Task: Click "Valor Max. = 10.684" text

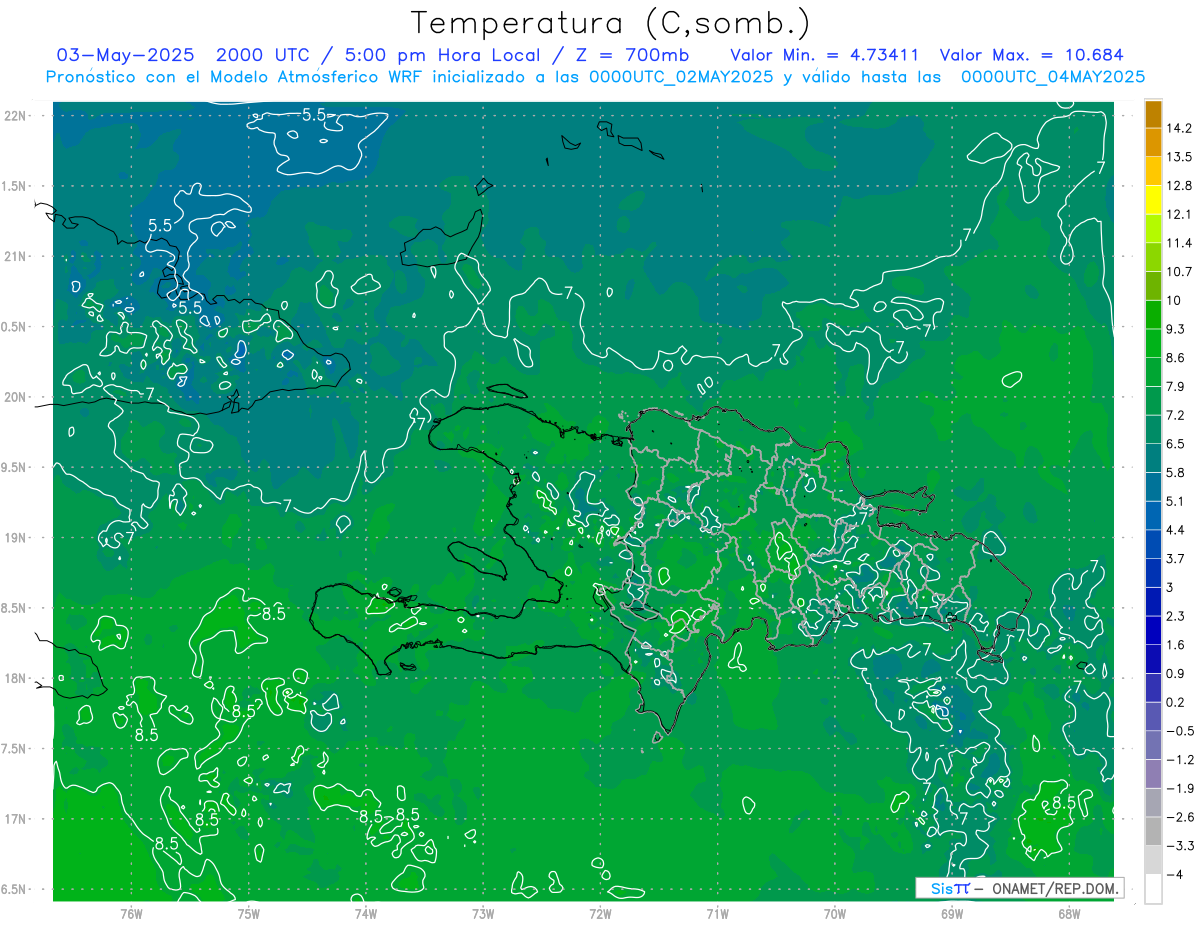Action: [1032, 55]
